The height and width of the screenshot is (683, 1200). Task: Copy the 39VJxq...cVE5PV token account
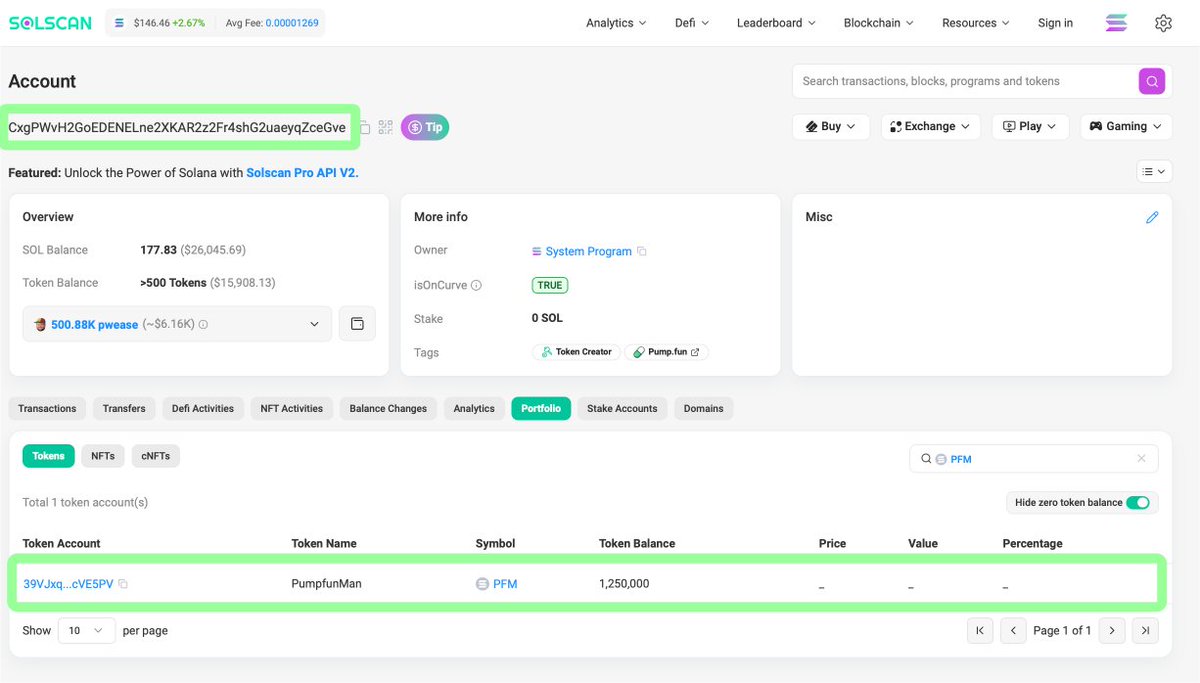click(123, 584)
